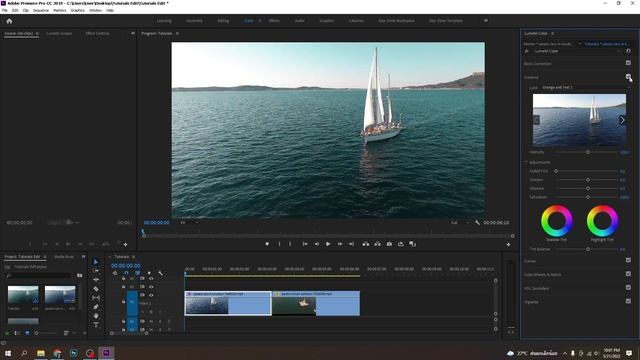
Task: Click Basic Correction section header
Action: (x=538, y=64)
